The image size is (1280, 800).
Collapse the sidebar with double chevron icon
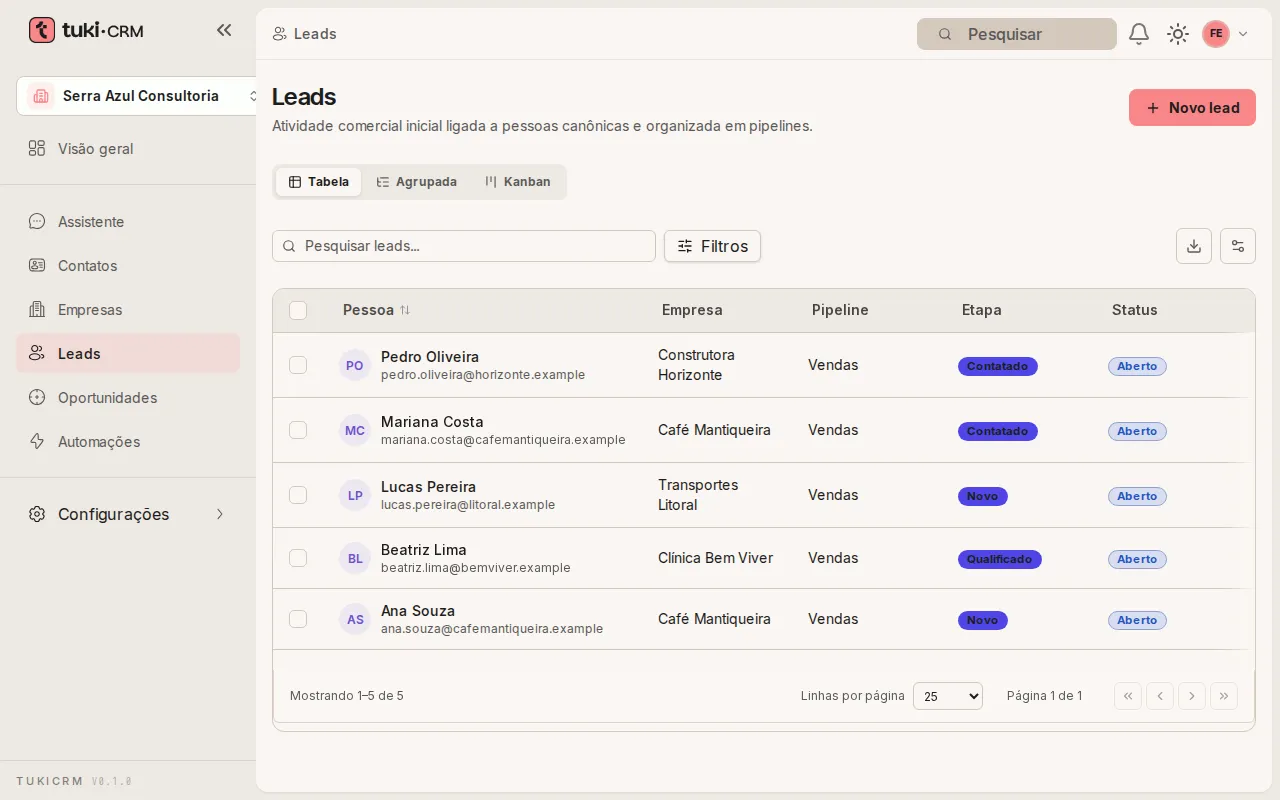[x=224, y=30]
